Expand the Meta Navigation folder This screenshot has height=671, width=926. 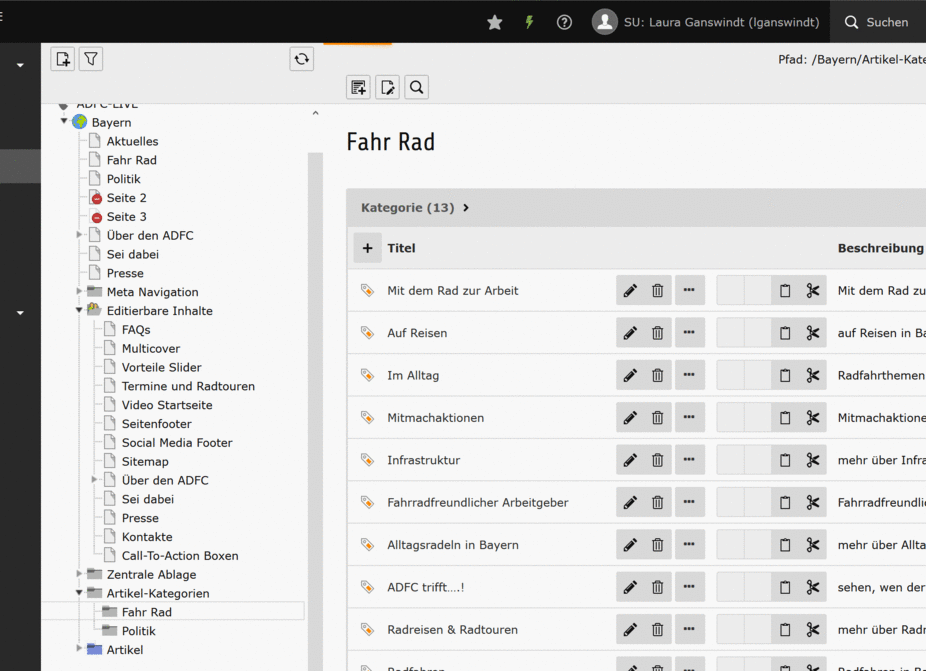tap(80, 292)
